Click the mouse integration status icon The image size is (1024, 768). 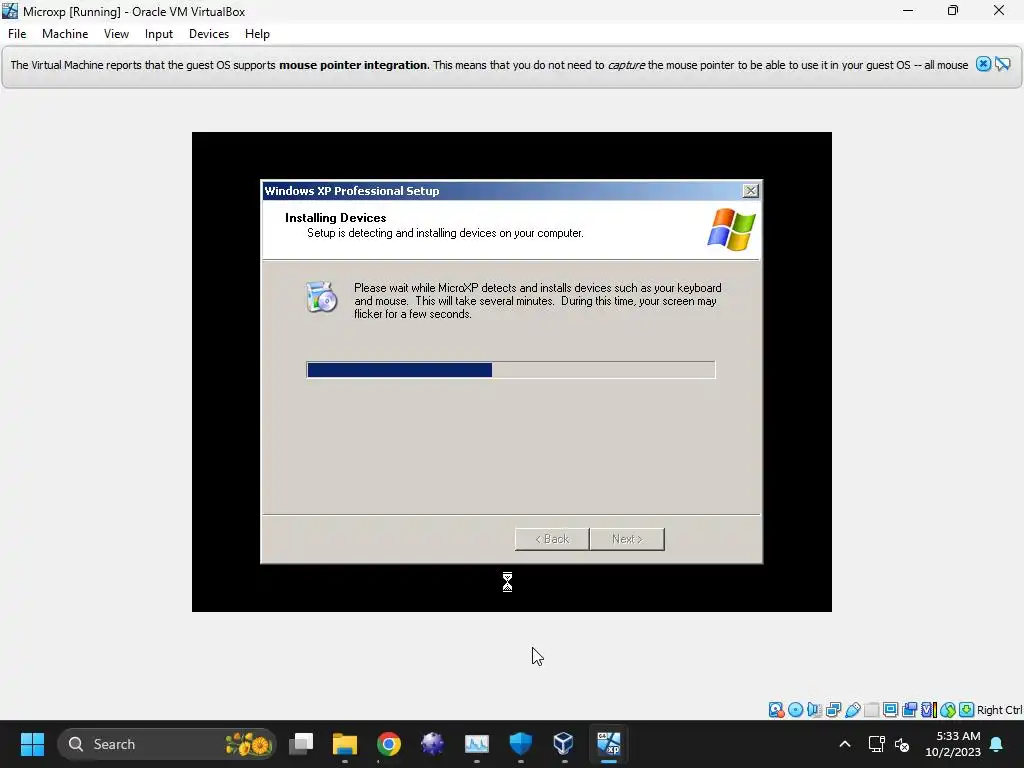948,710
